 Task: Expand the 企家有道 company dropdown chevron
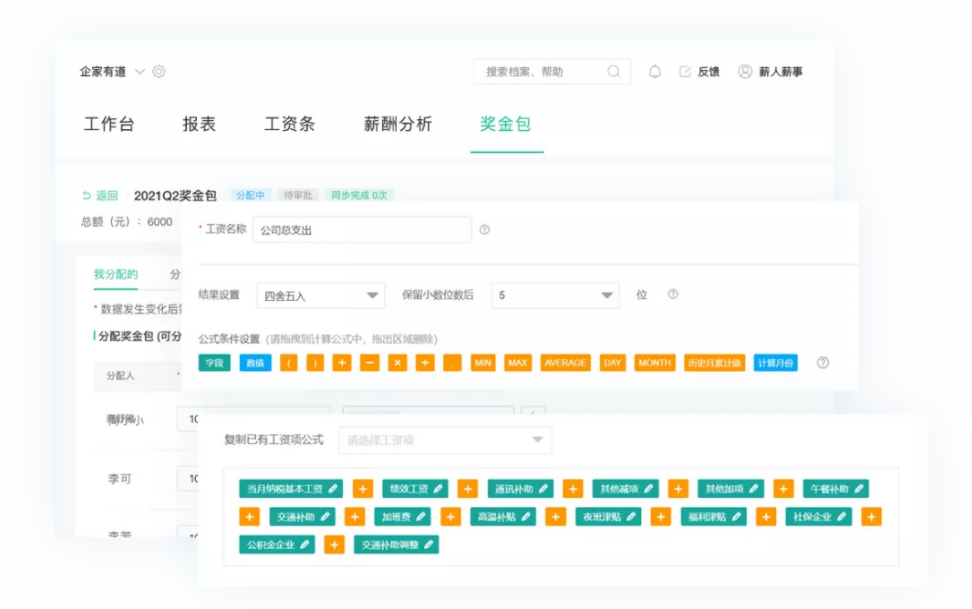[140, 72]
